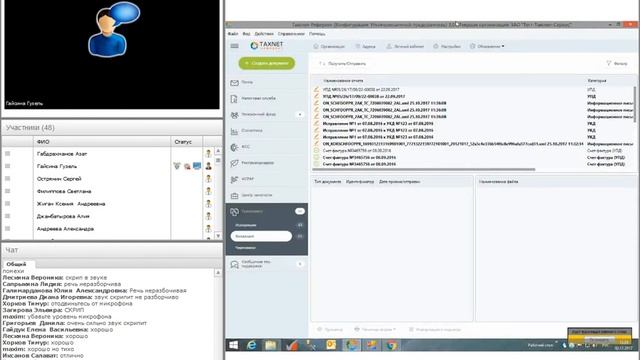Select the ON_KORSCHFDOPPR document row
Viewport: 640px width, 360px height.
click(x=473, y=144)
